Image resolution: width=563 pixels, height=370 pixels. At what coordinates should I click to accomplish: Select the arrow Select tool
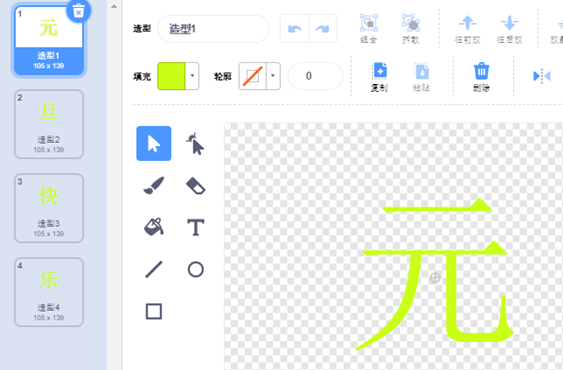point(154,143)
